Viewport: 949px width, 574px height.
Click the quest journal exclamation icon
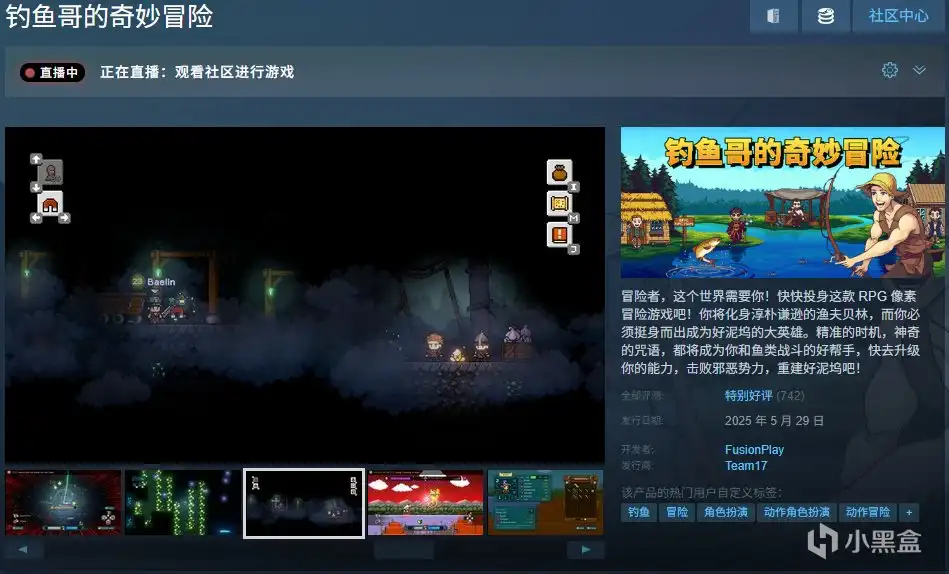560,235
